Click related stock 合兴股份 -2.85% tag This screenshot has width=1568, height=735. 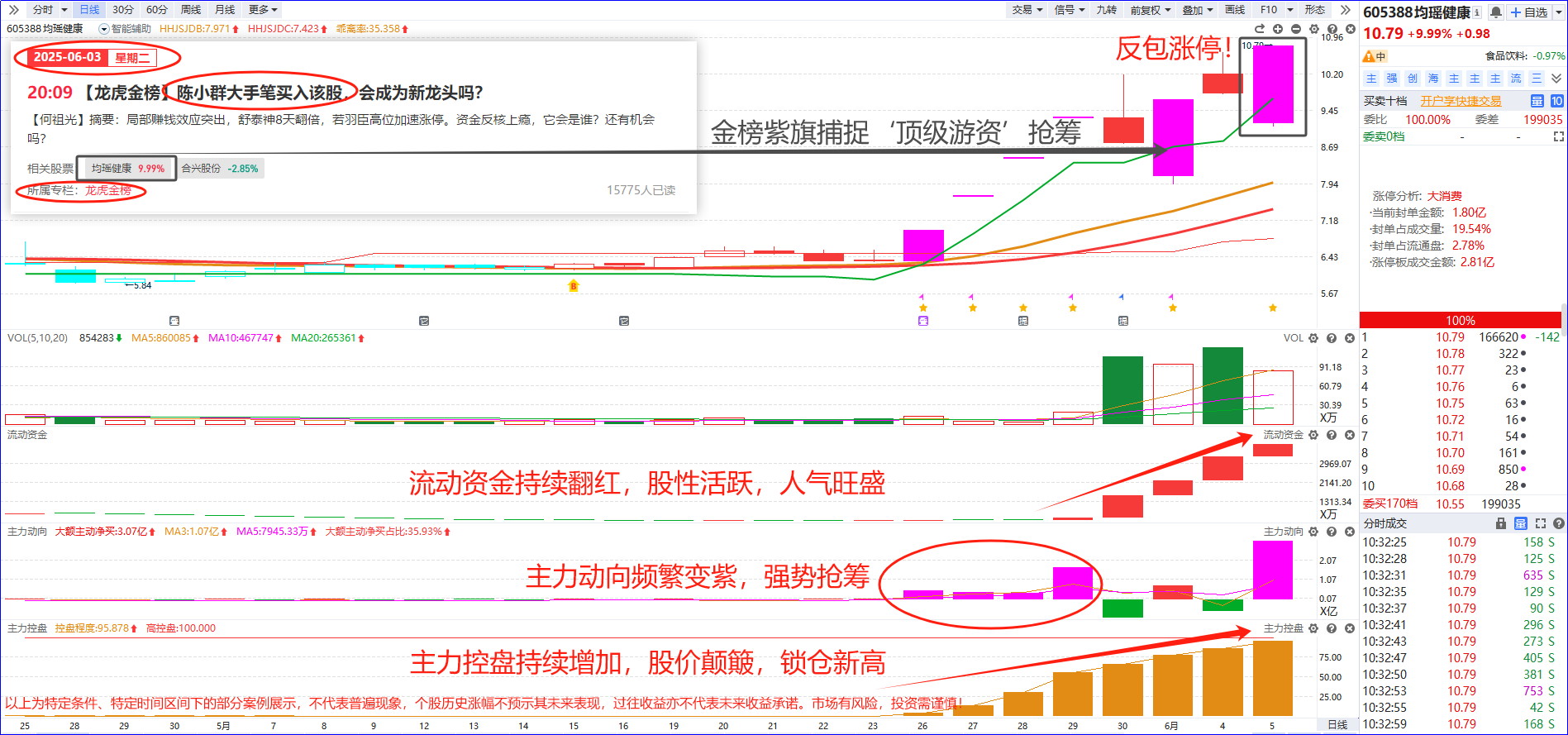point(220,168)
